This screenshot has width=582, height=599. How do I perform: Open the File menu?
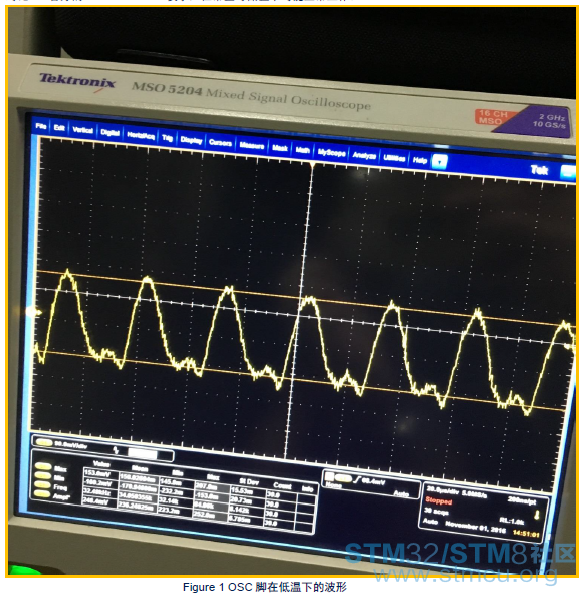tap(41, 126)
